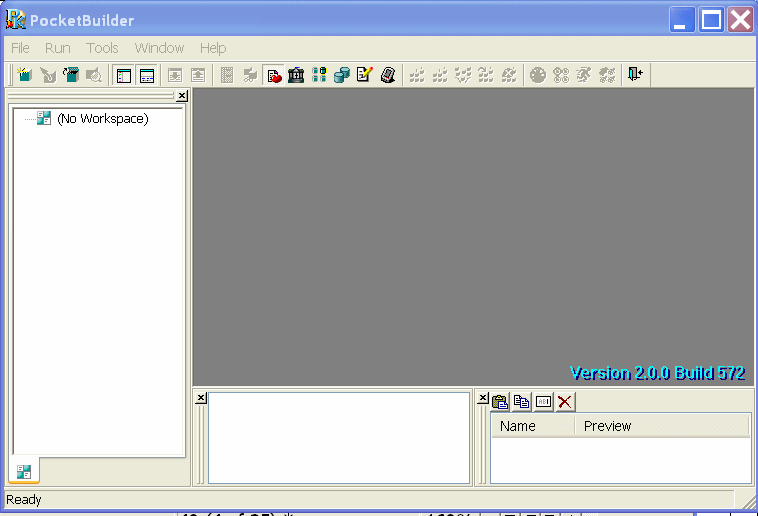Click the greyed Run toolbar icon
Image resolution: width=758 pixels, height=516 pixels.
(x=584, y=75)
